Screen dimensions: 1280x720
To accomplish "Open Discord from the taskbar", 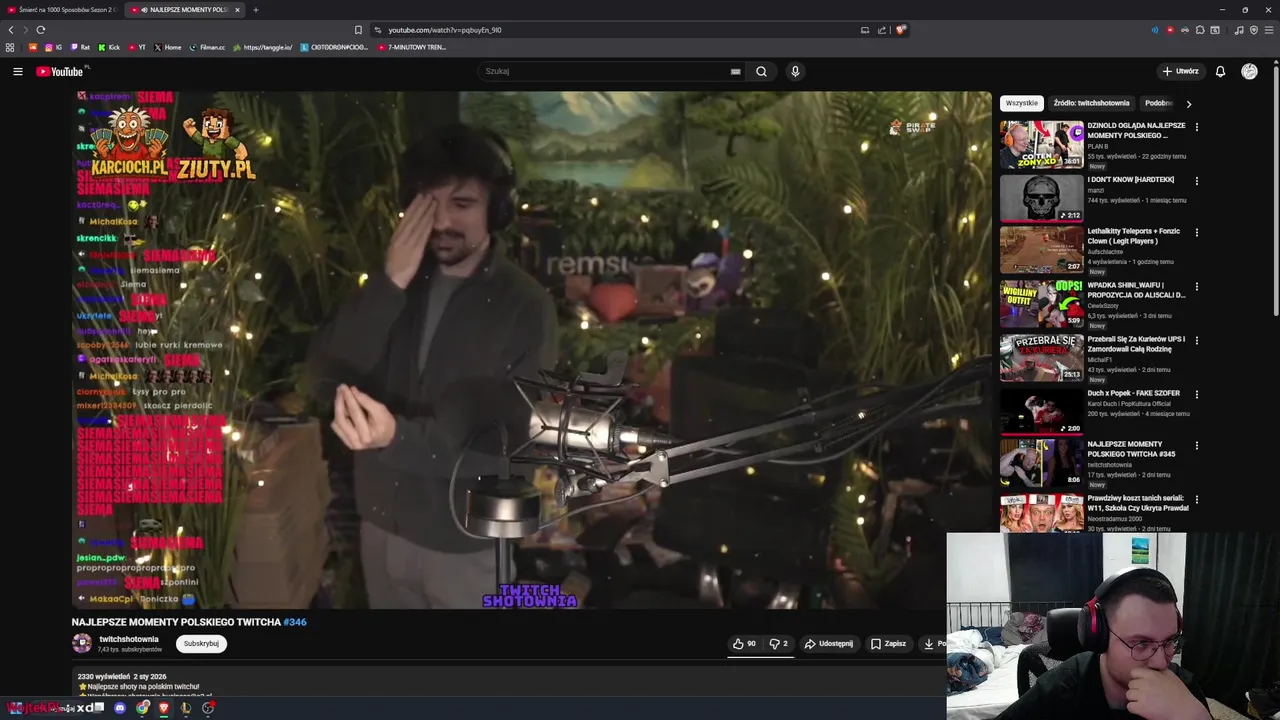I will click(x=120, y=708).
